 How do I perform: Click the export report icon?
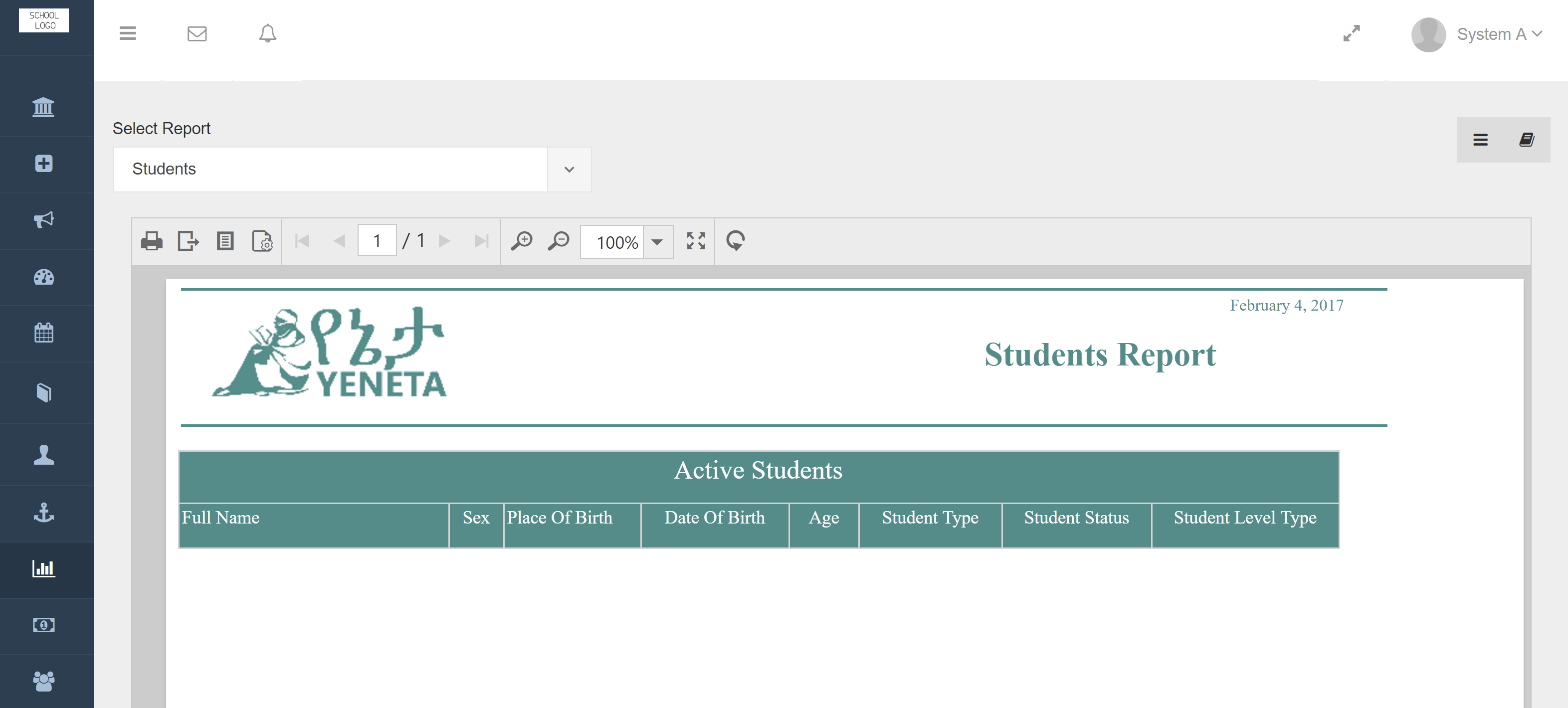(x=188, y=241)
